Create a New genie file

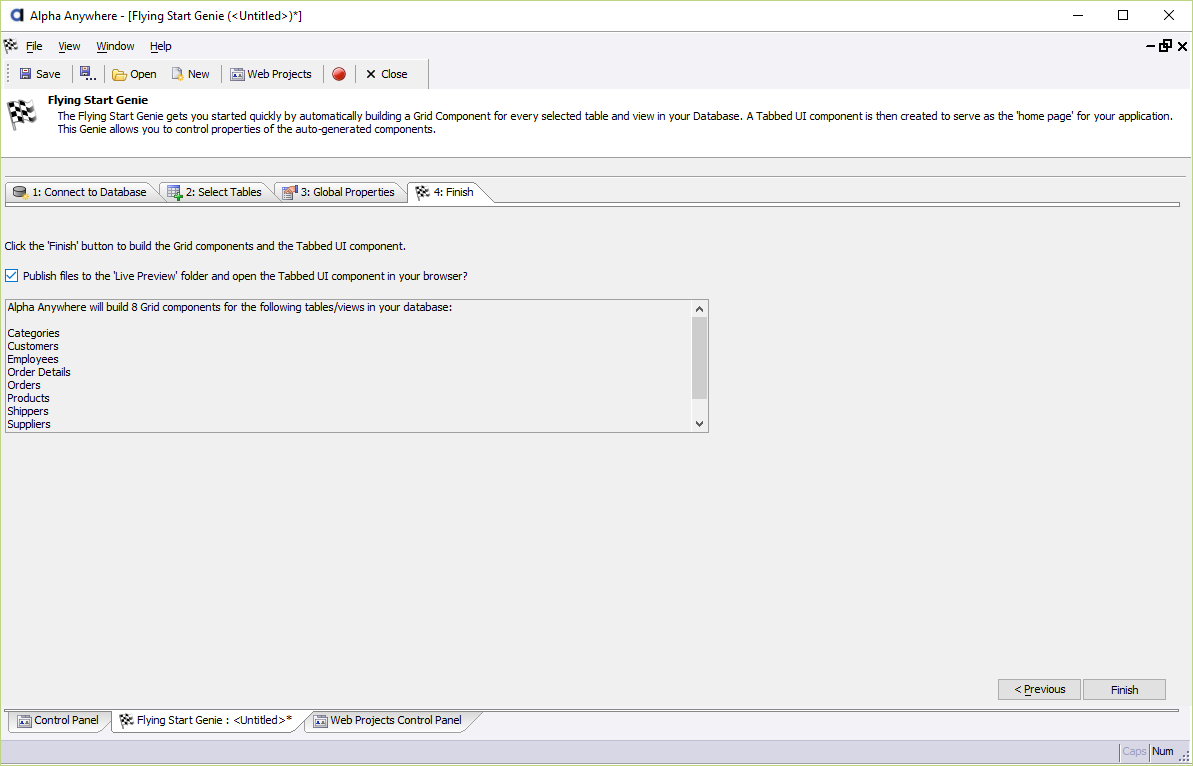tap(190, 74)
